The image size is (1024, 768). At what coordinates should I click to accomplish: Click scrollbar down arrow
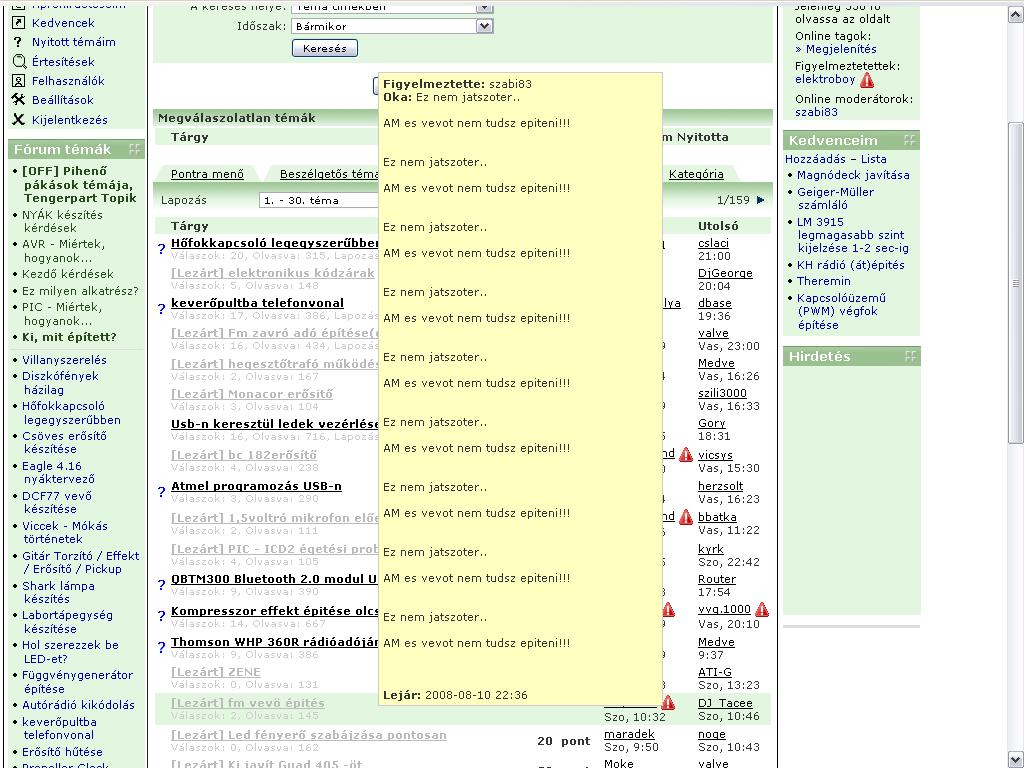tap(1016, 760)
